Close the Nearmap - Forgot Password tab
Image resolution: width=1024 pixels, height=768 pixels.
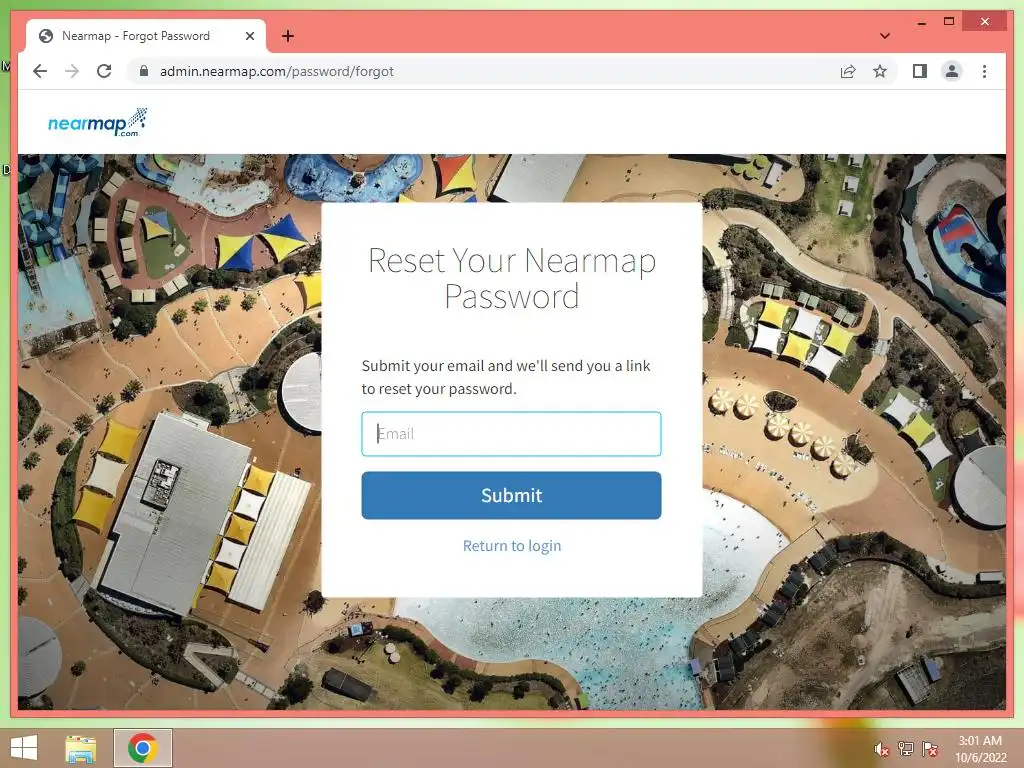[x=249, y=36]
